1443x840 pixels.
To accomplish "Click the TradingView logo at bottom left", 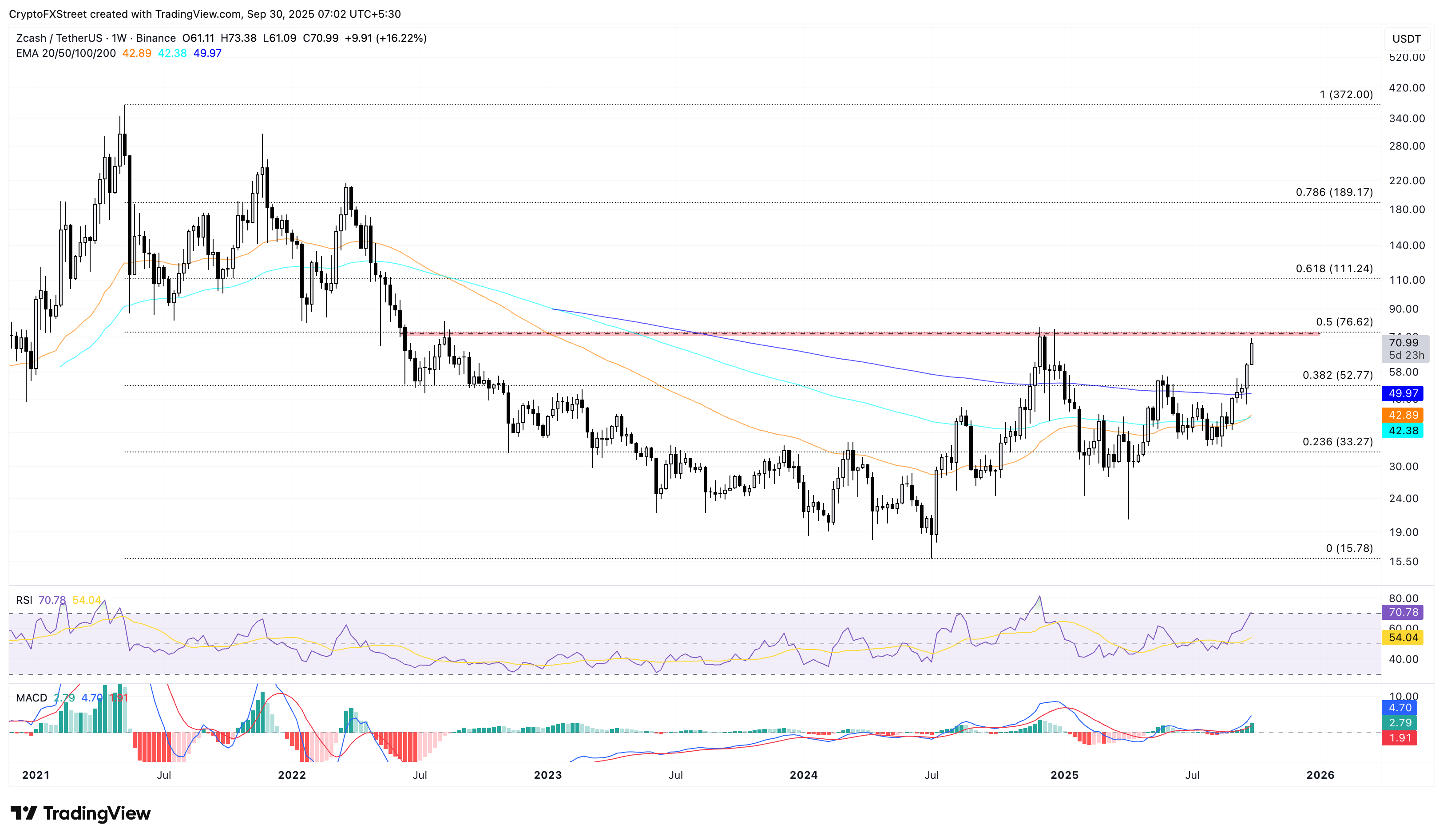I will [x=80, y=813].
